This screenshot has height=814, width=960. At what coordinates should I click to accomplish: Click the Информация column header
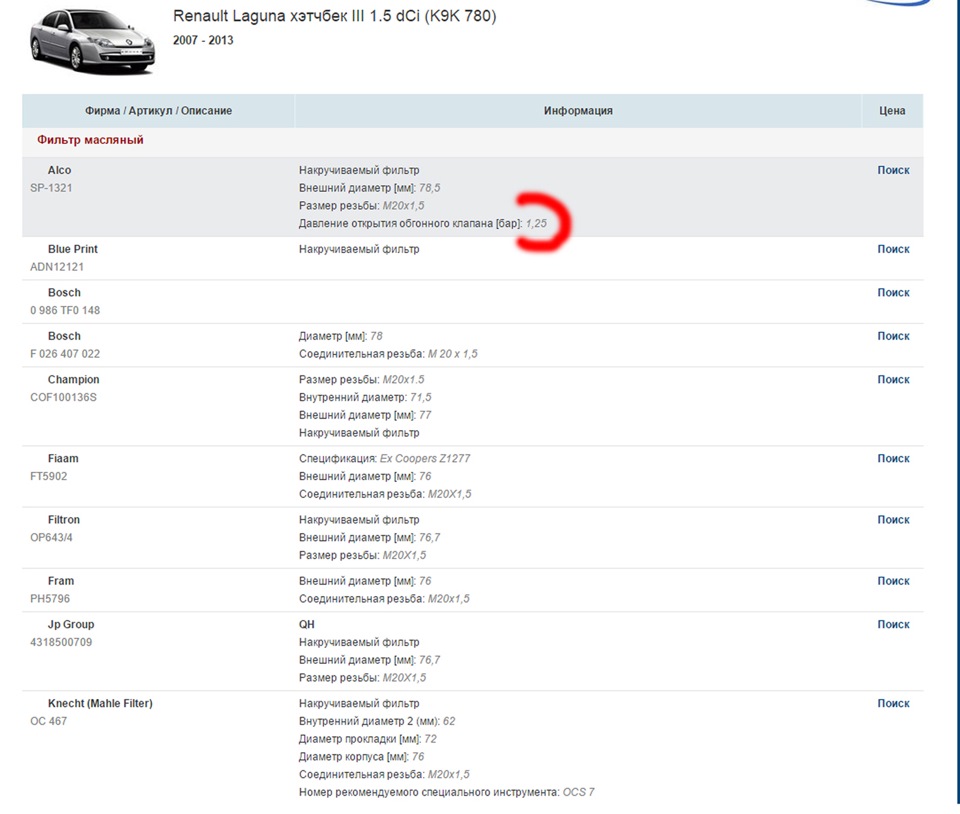578,111
